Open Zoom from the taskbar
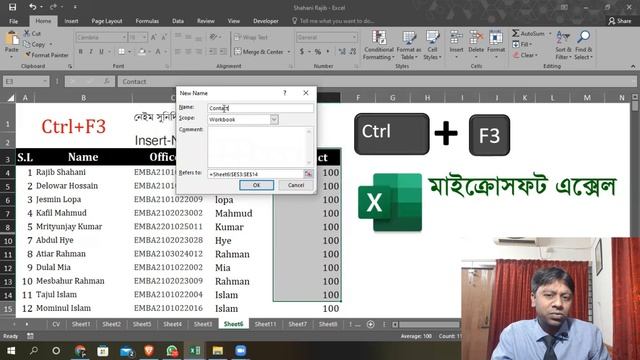Screen dimensions: 640x360 (x=240, y=351)
